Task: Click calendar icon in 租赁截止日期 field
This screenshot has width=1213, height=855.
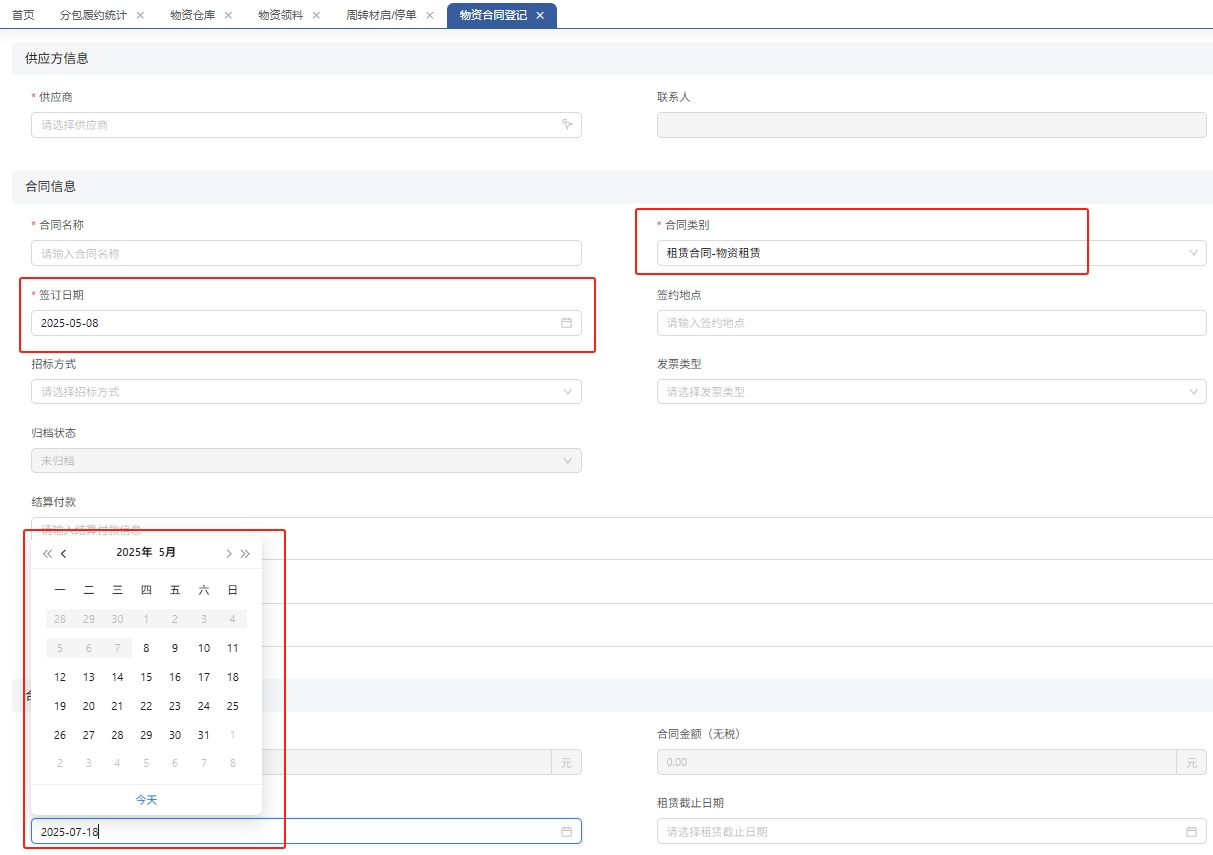Action: 1191,831
